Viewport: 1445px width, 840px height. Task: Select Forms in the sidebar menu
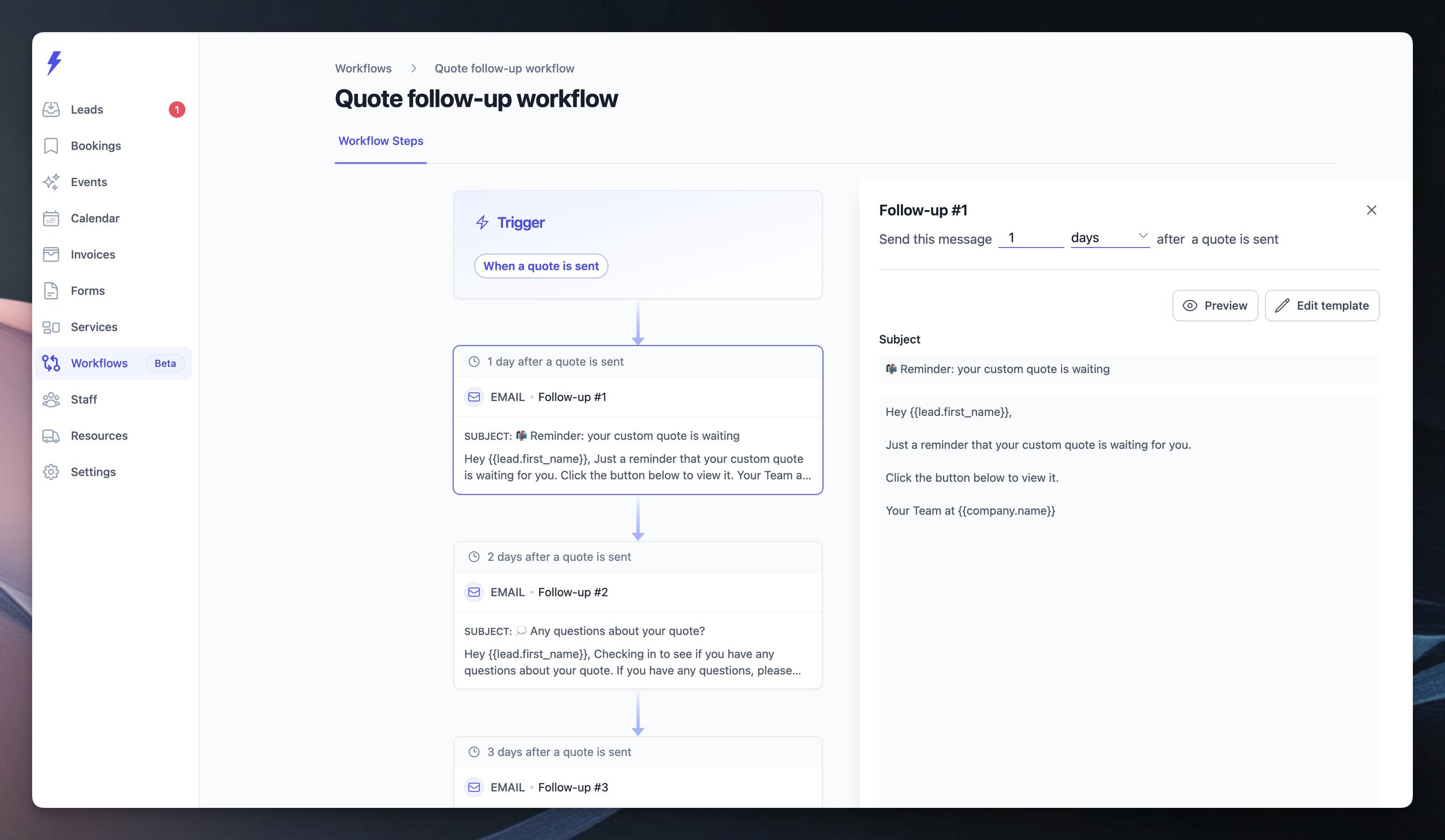point(87,291)
